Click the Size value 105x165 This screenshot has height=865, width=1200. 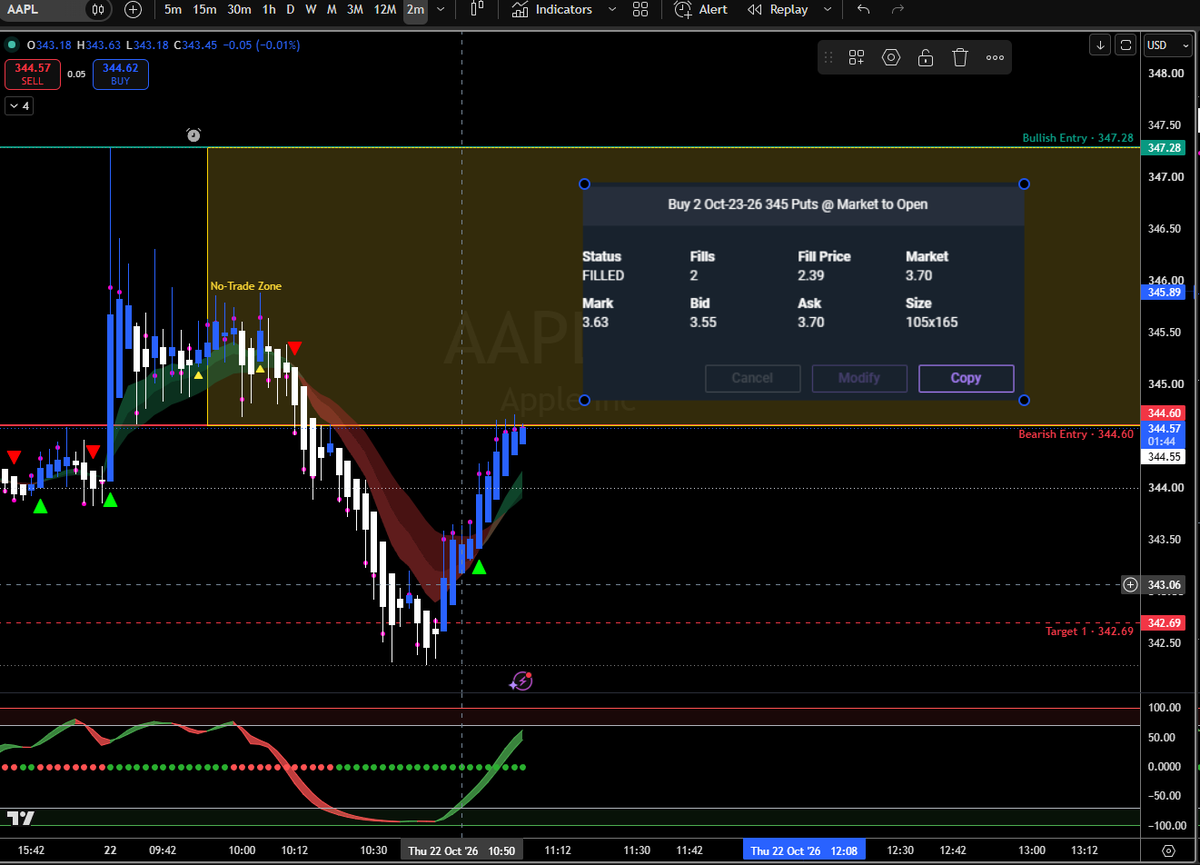[931, 322]
